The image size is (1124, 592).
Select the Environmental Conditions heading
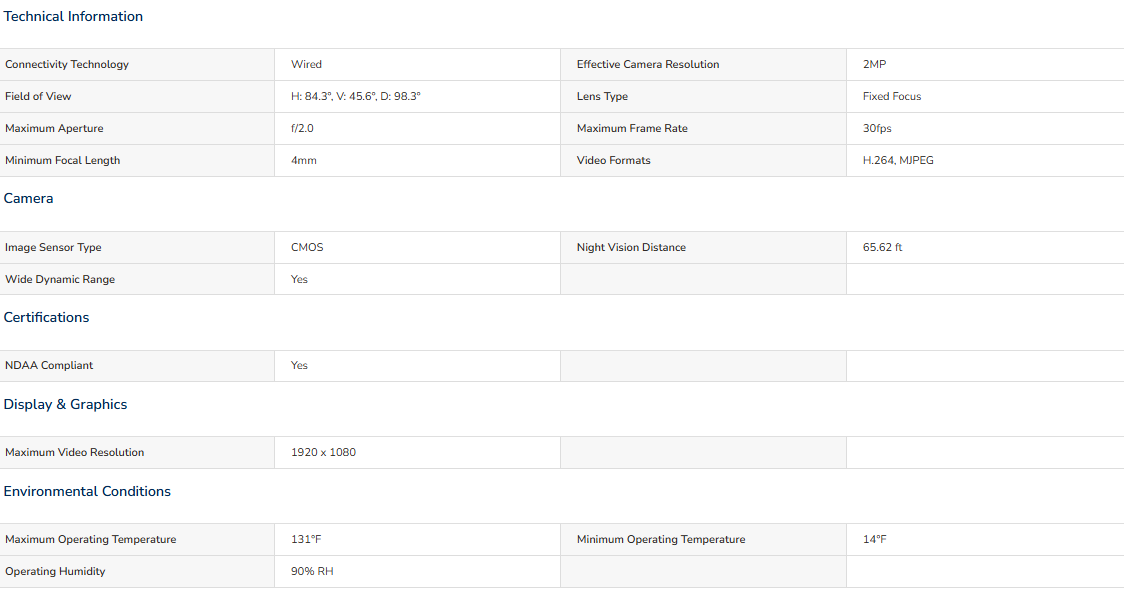pyautogui.click(x=87, y=492)
